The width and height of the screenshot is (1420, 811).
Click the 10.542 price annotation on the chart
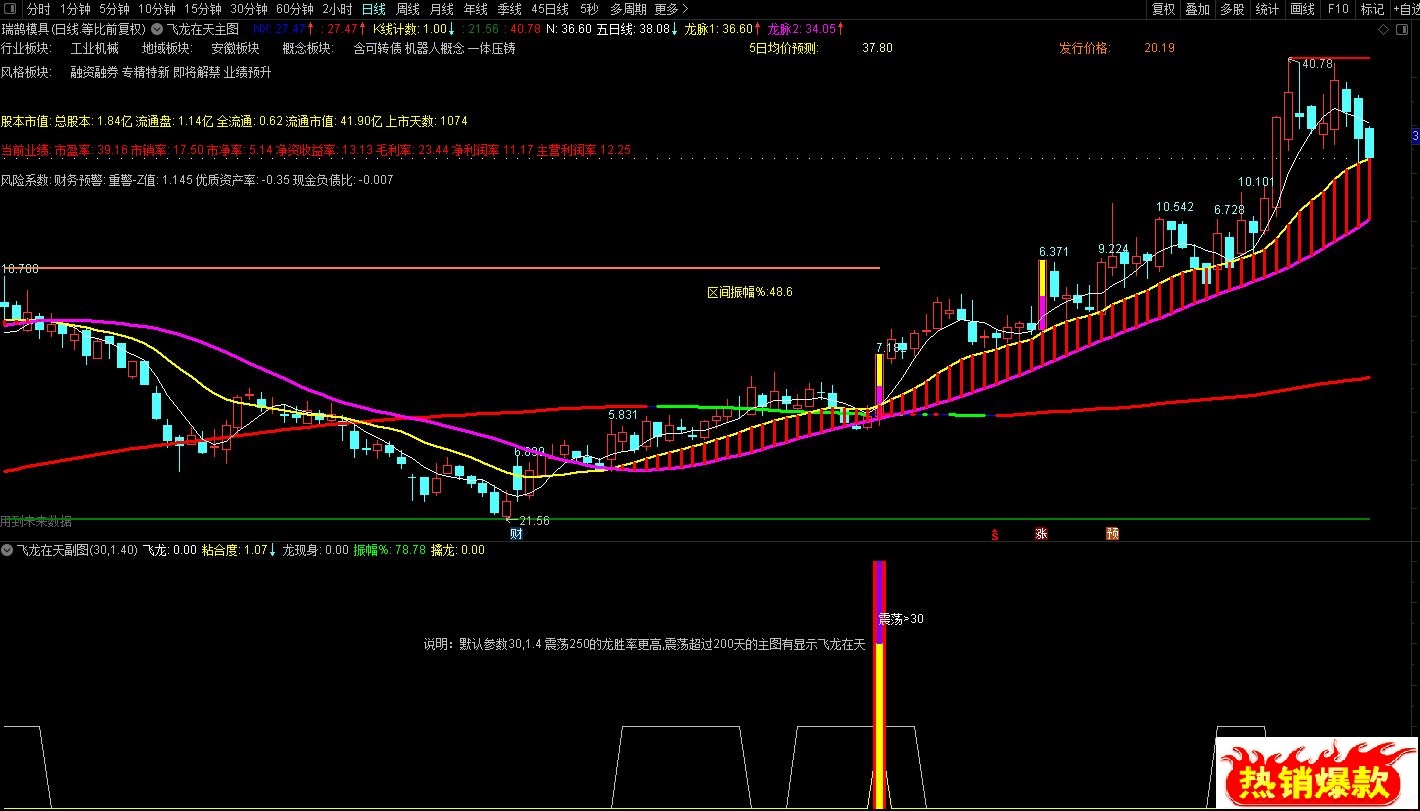(1175, 207)
